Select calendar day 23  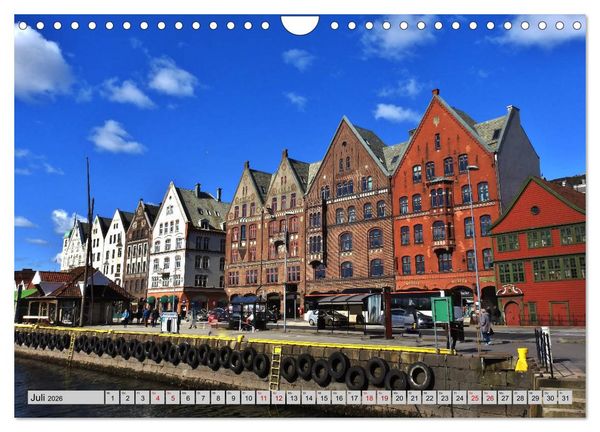tap(445, 398)
